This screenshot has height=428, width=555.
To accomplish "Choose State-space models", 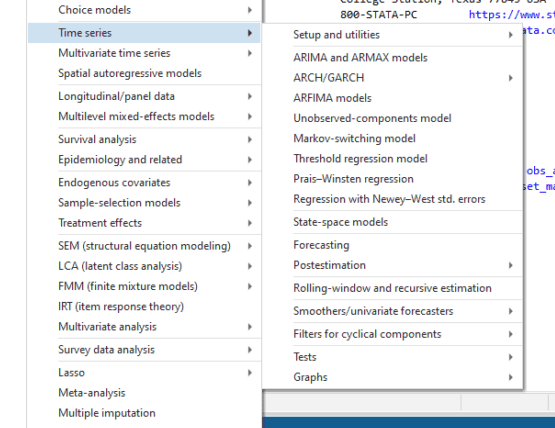I will pyautogui.click(x=393, y=222).
